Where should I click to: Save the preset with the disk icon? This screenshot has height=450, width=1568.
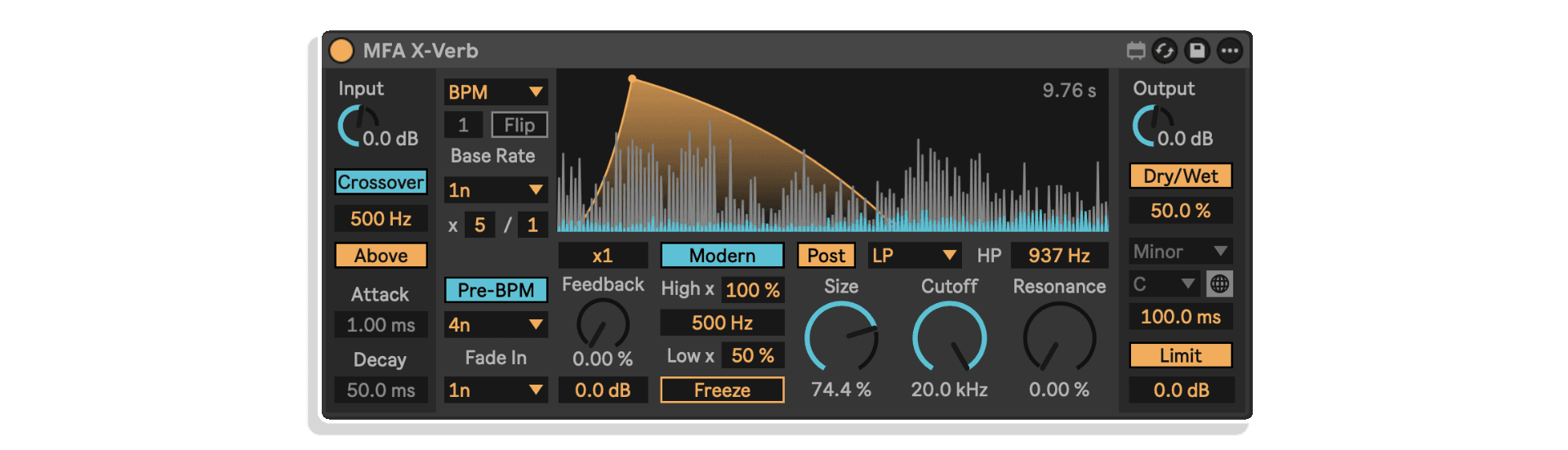pyautogui.click(x=1197, y=51)
